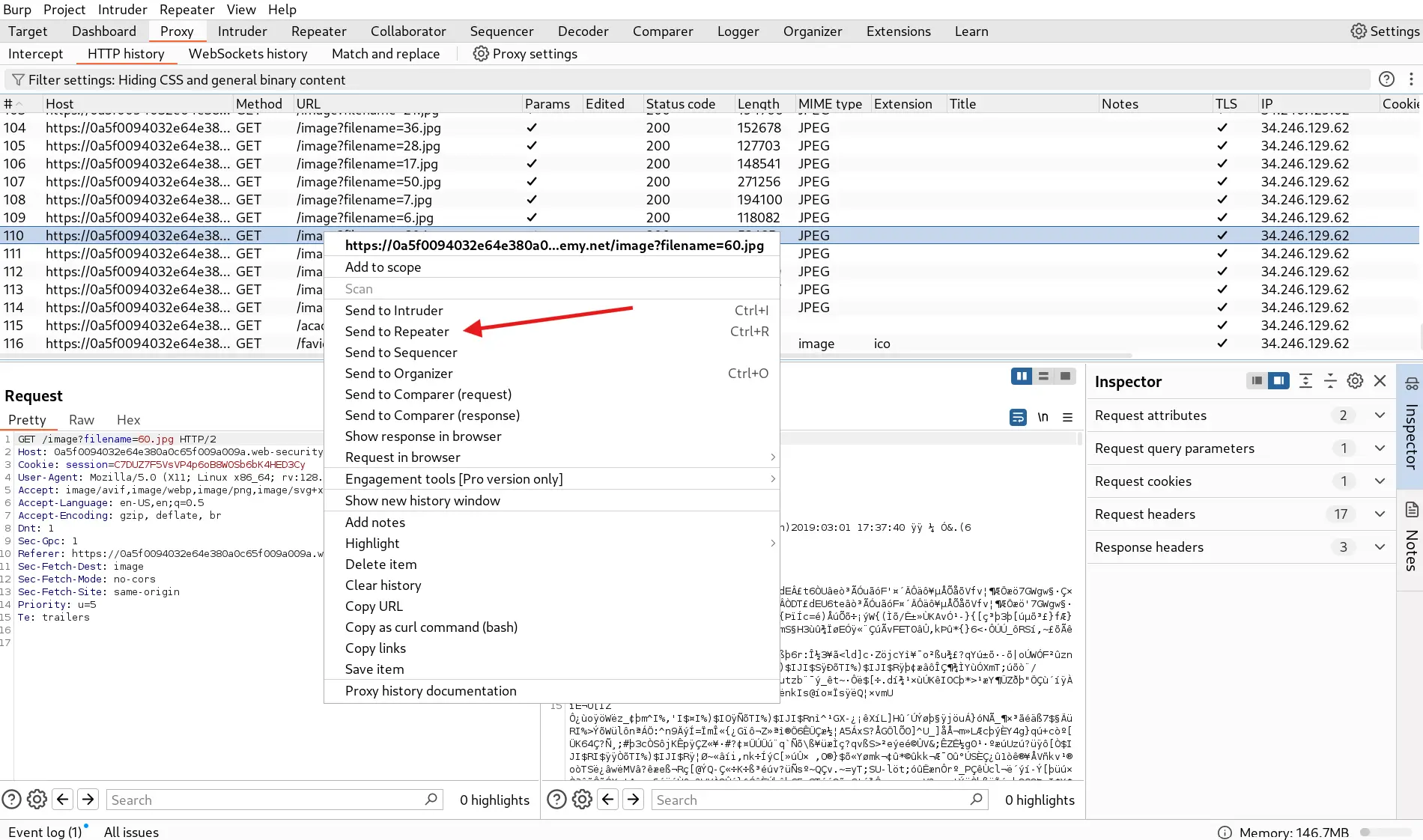Open Engagement tools submenu
1423x840 pixels.
point(552,479)
